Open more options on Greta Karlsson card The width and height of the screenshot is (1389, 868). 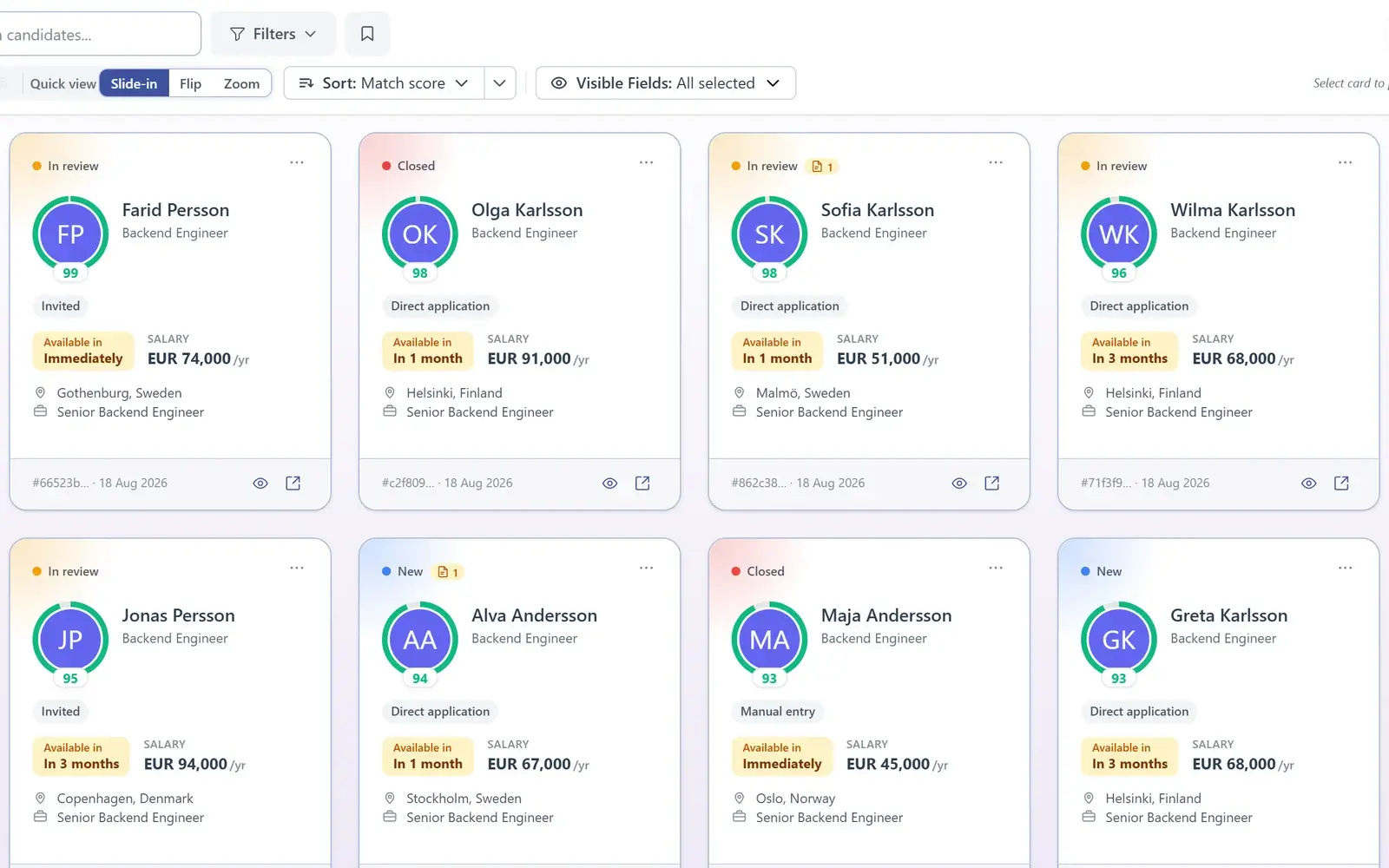(1345, 568)
